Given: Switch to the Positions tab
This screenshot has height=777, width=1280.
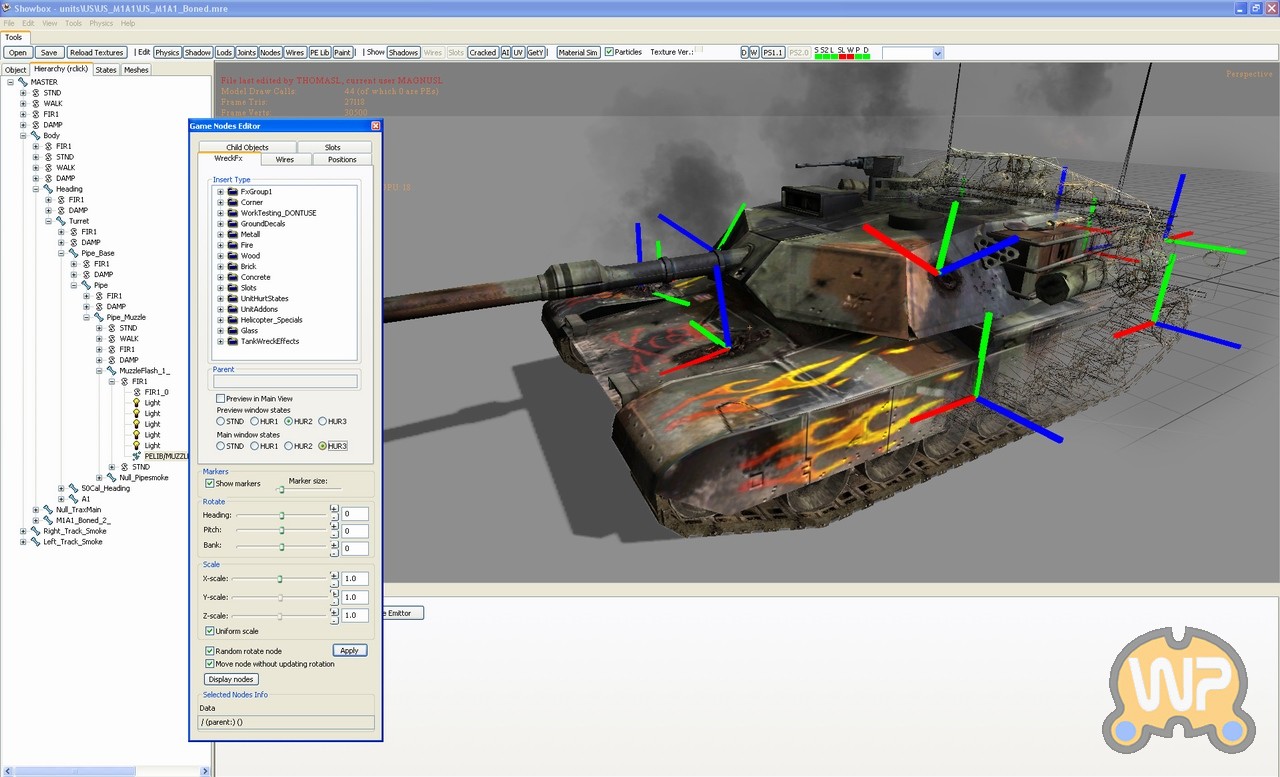Looking at the screenshot, I should 342,160.
